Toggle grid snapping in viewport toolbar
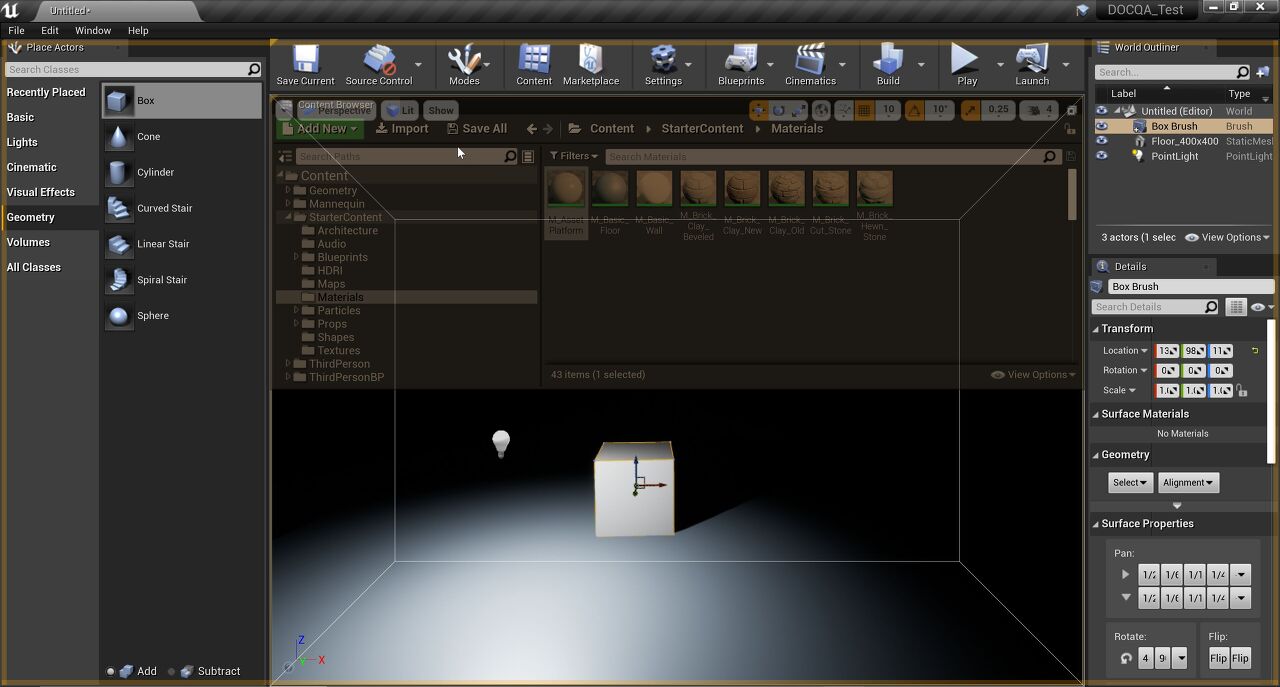 866,110
